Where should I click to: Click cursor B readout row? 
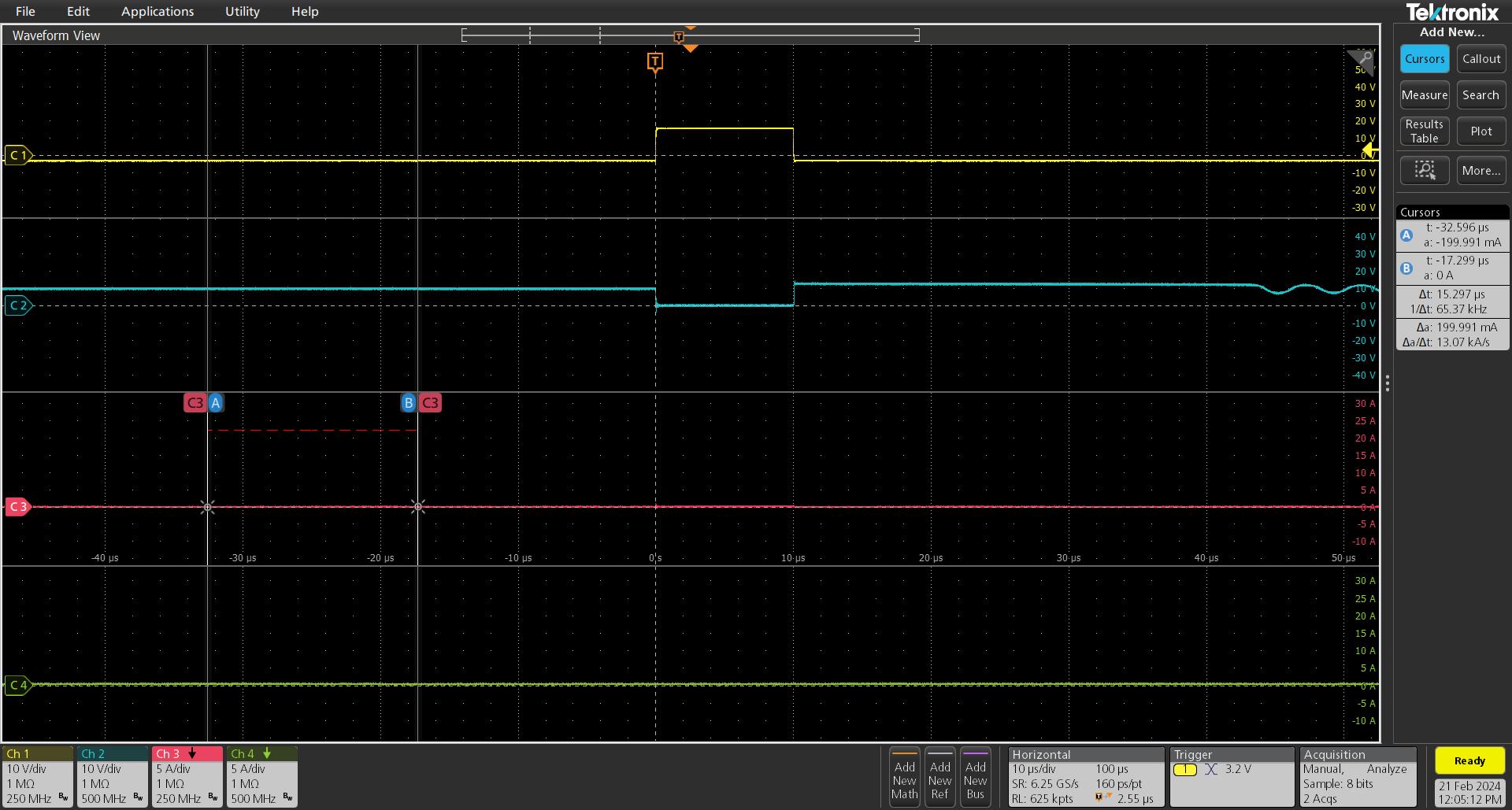[x=1452, y=268]
